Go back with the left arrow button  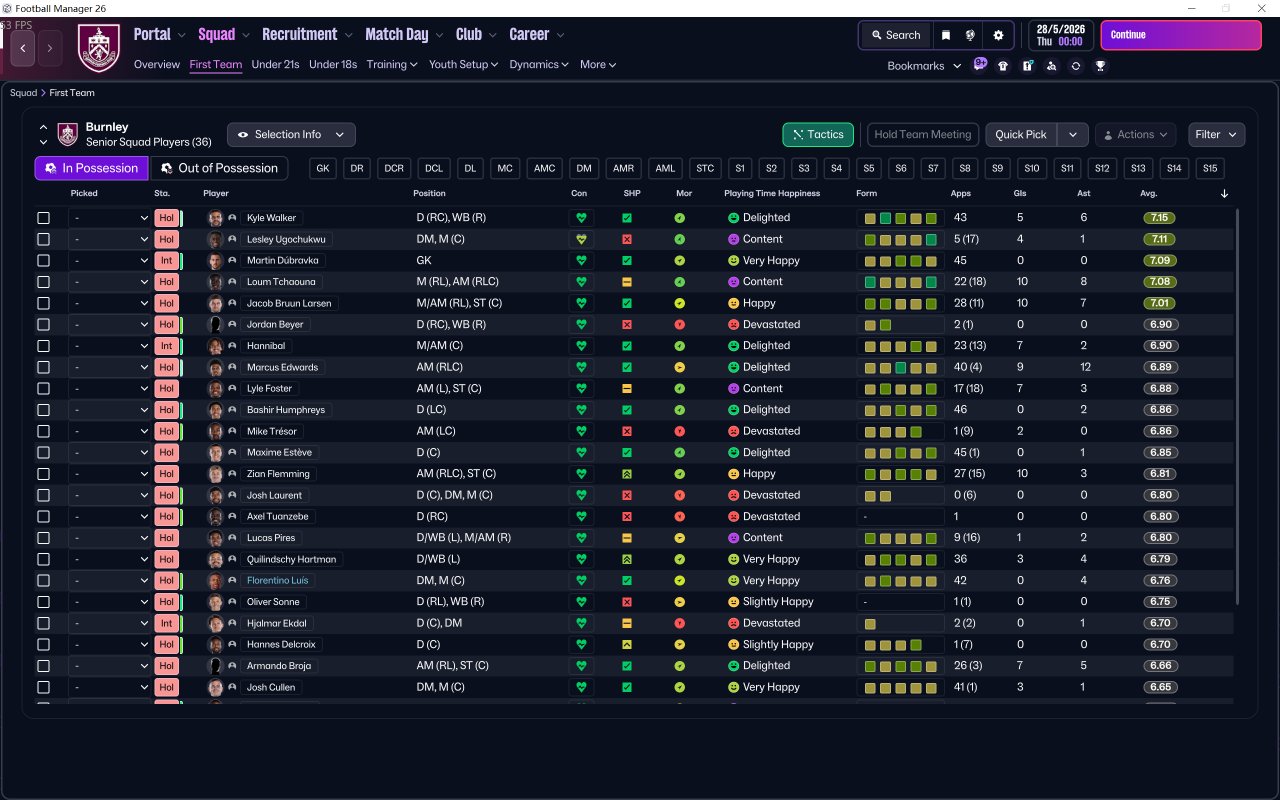coord(23,47)
